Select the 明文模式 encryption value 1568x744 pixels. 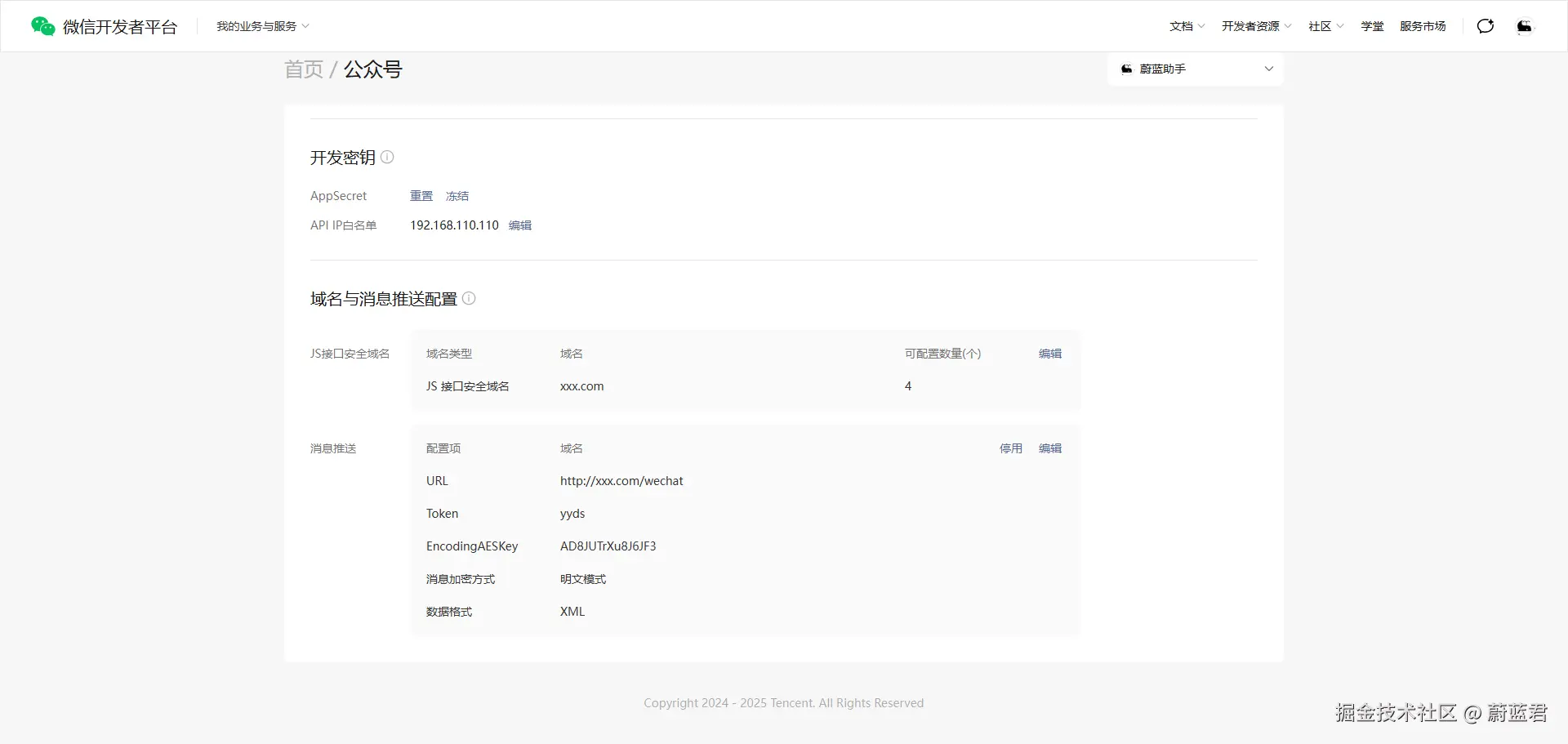pos(583,579)
